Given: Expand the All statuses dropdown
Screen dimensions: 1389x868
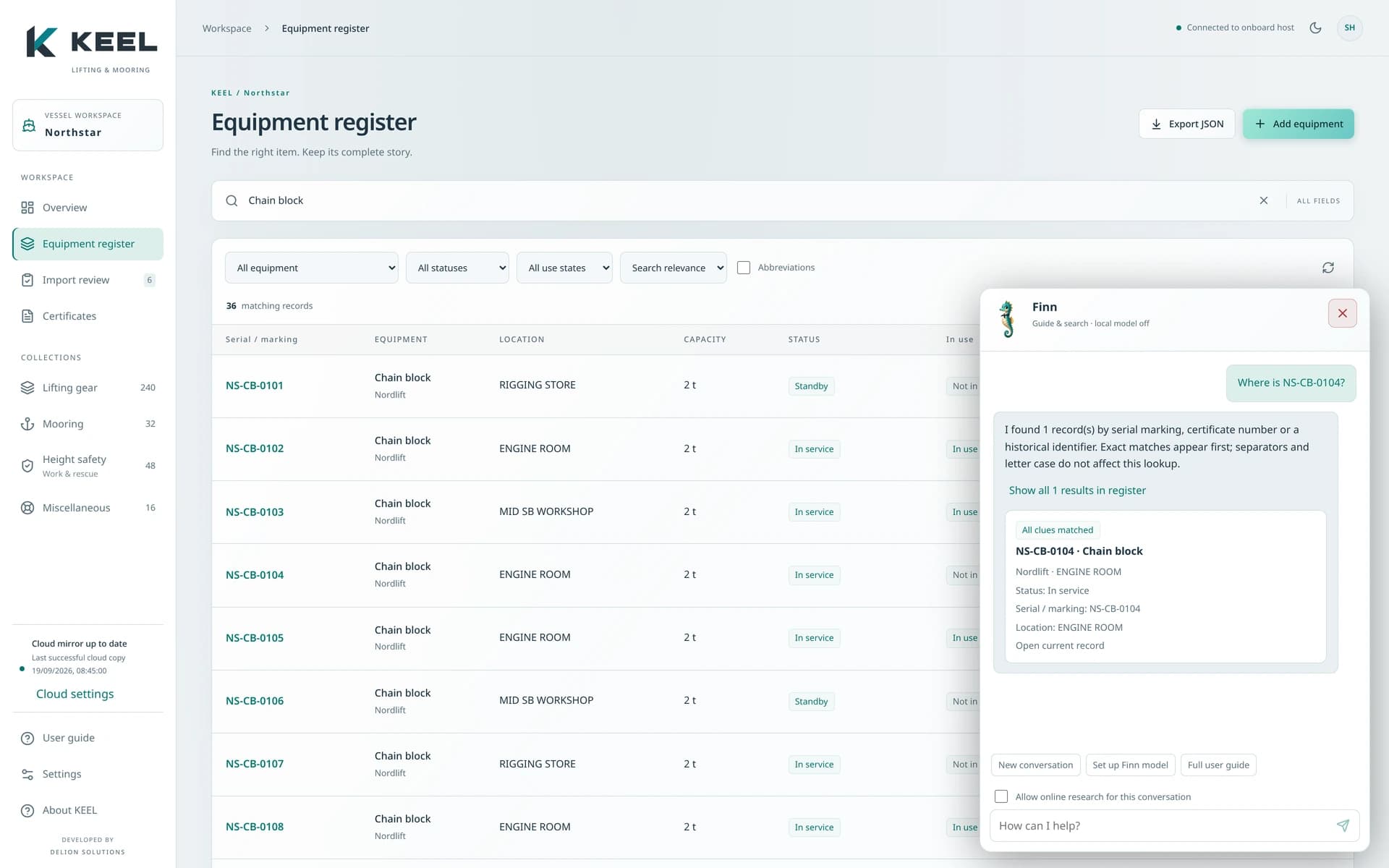Looking at the screenshot, I should [457, 268].
